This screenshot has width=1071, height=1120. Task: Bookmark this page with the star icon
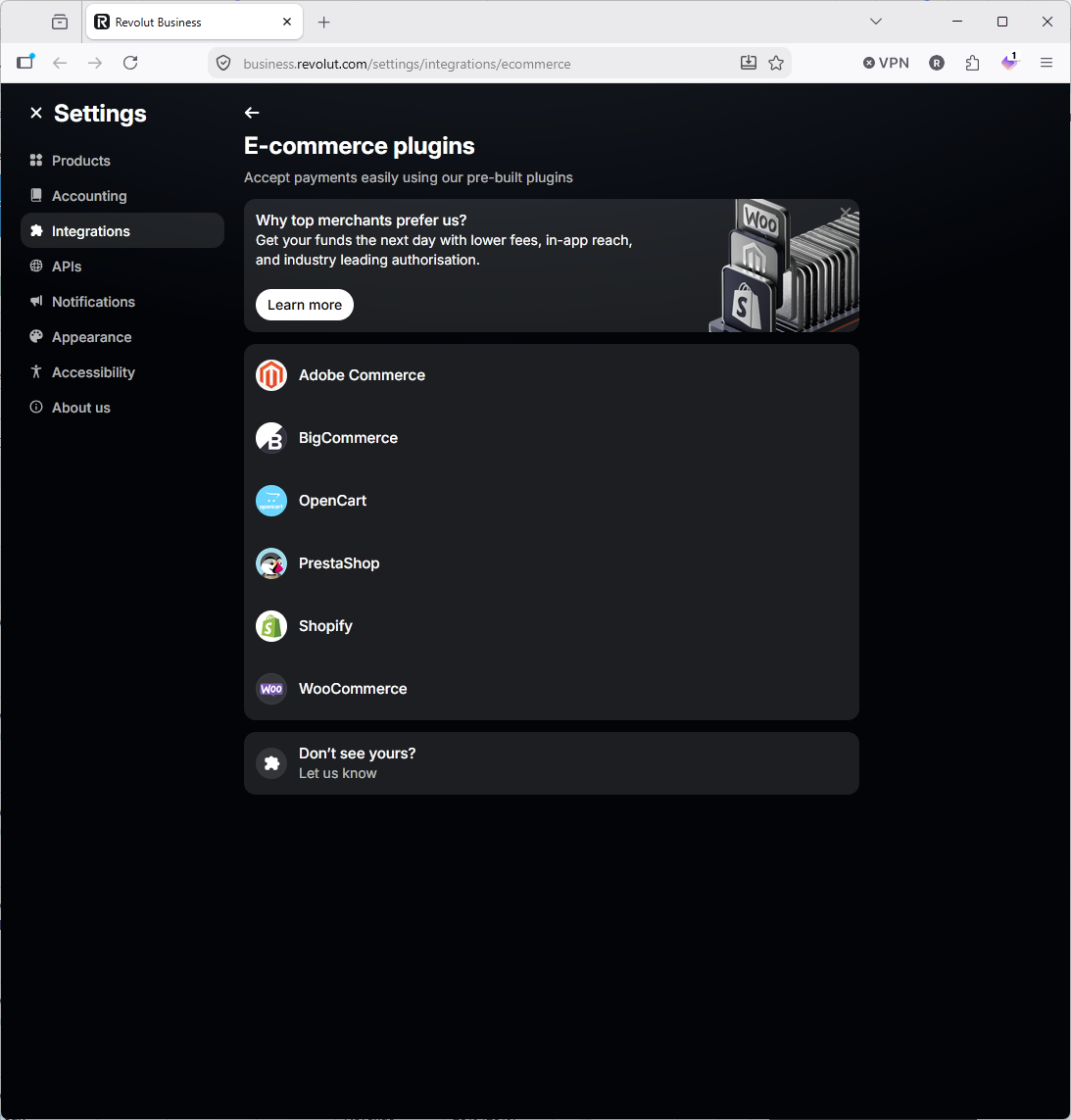[776, 63]
